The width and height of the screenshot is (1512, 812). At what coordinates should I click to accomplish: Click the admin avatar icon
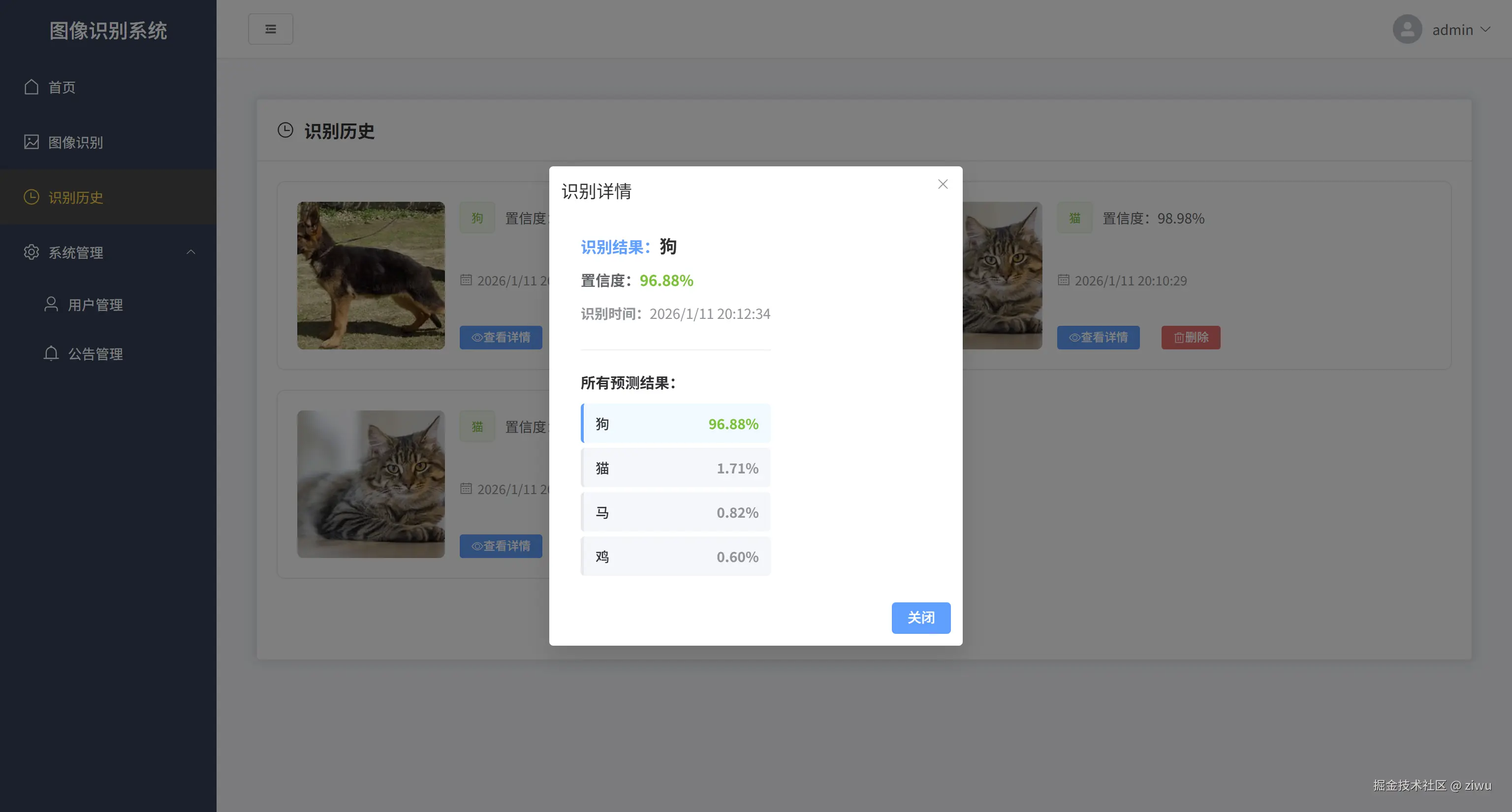click(1407, 29)
